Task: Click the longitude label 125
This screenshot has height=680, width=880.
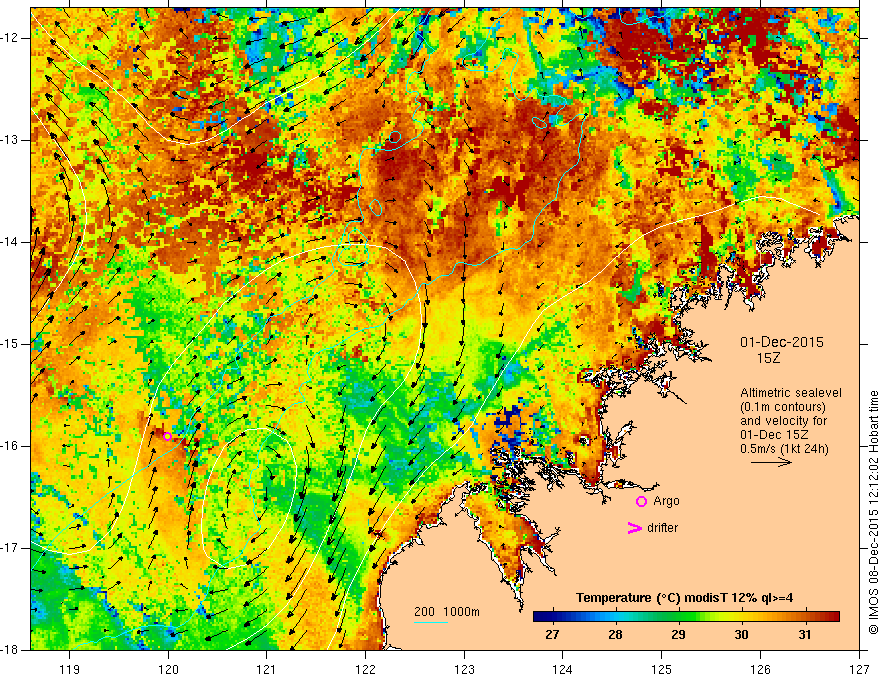Action: click(x=662, y=669)
